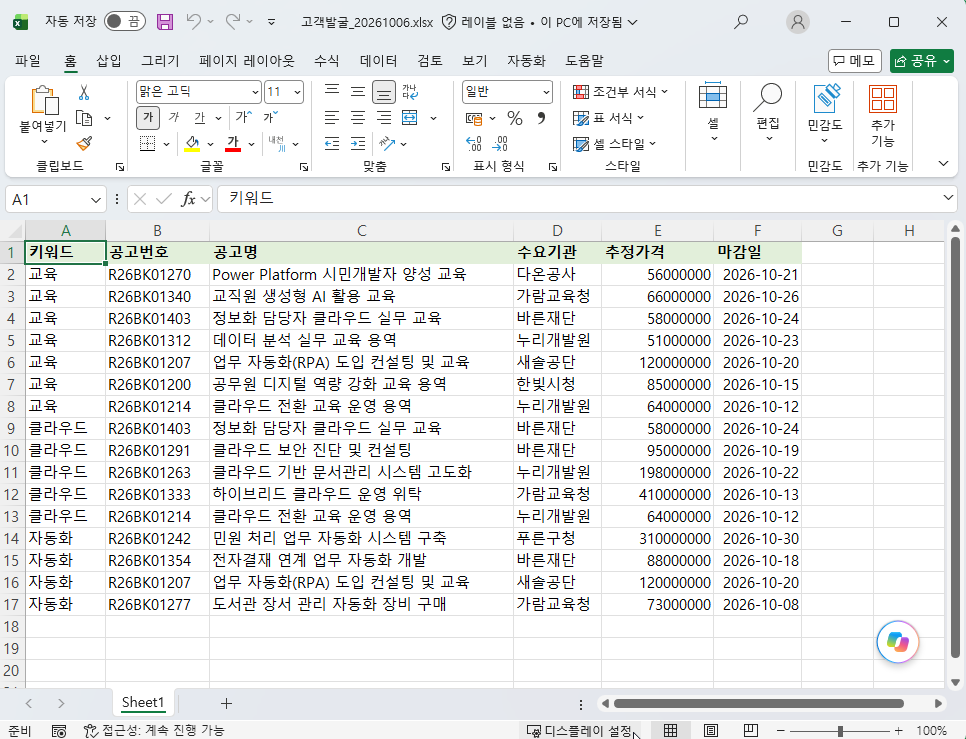Toggle underline 간 formatting
Viewport: 966px width, 739px height.
pos(200,117)
